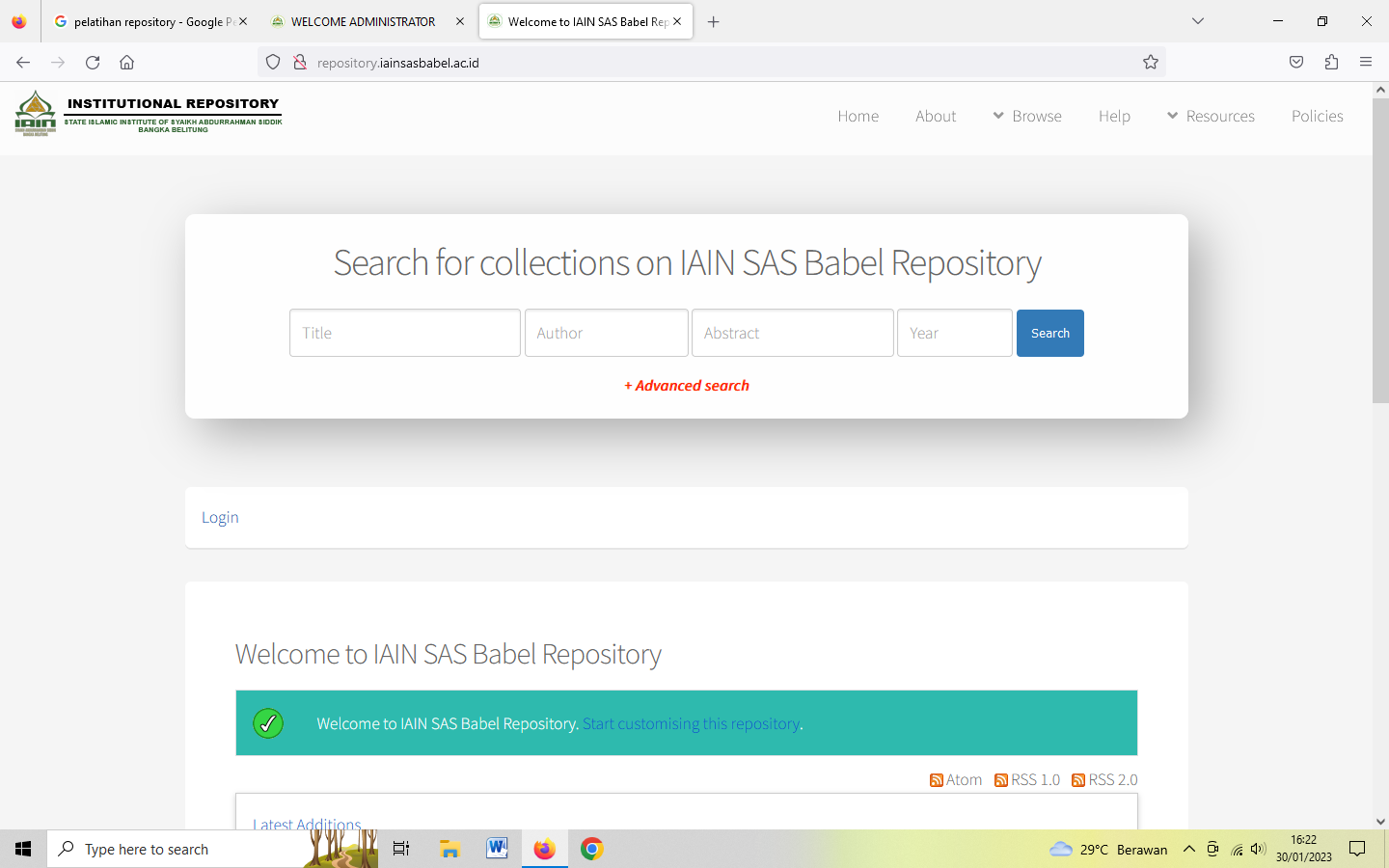Reload the current page

(x=93, y=63)
